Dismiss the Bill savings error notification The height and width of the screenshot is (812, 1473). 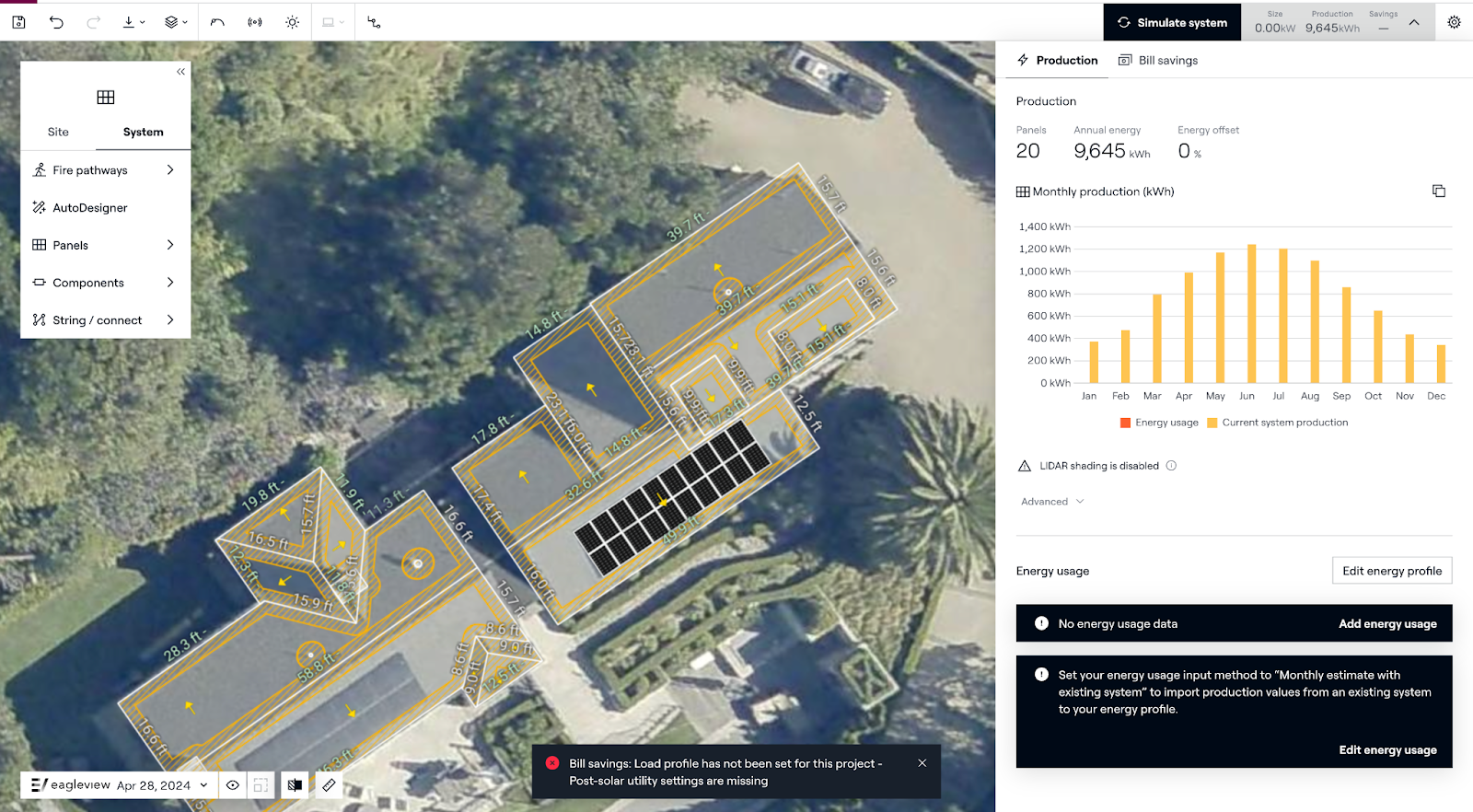(922, 763)
